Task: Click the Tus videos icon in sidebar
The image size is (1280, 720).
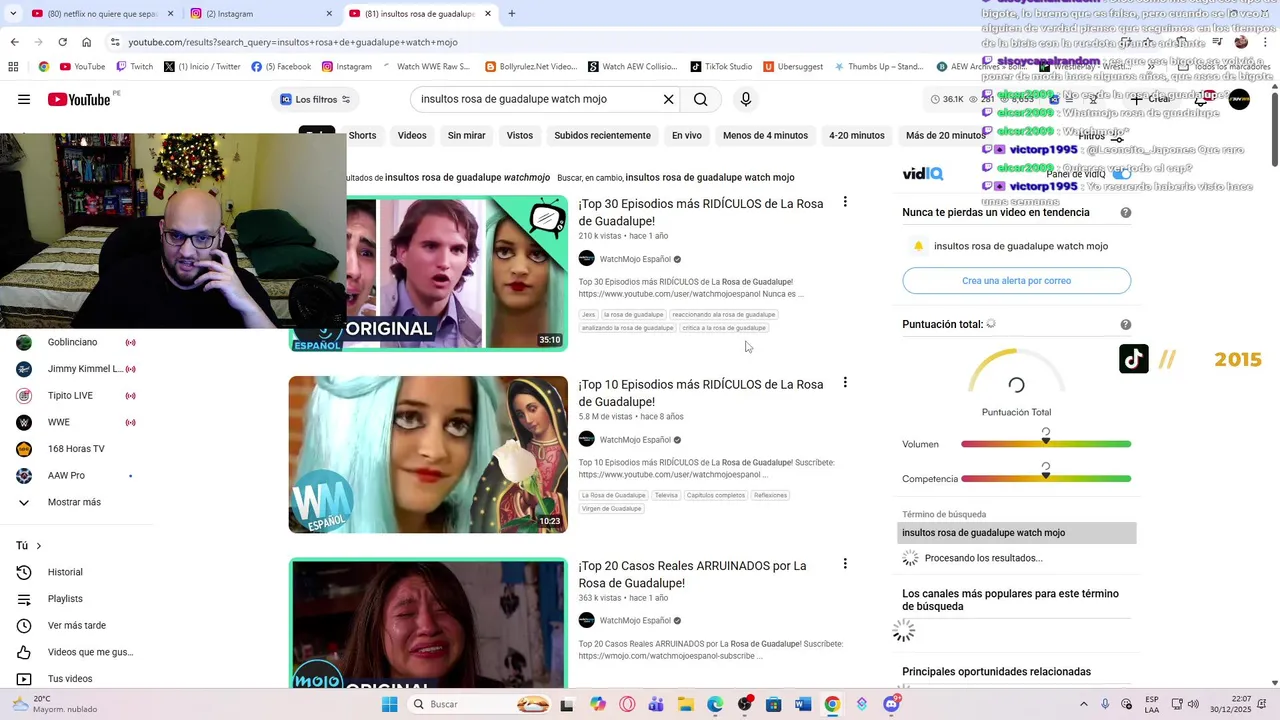Action: [x=24, y=679]
